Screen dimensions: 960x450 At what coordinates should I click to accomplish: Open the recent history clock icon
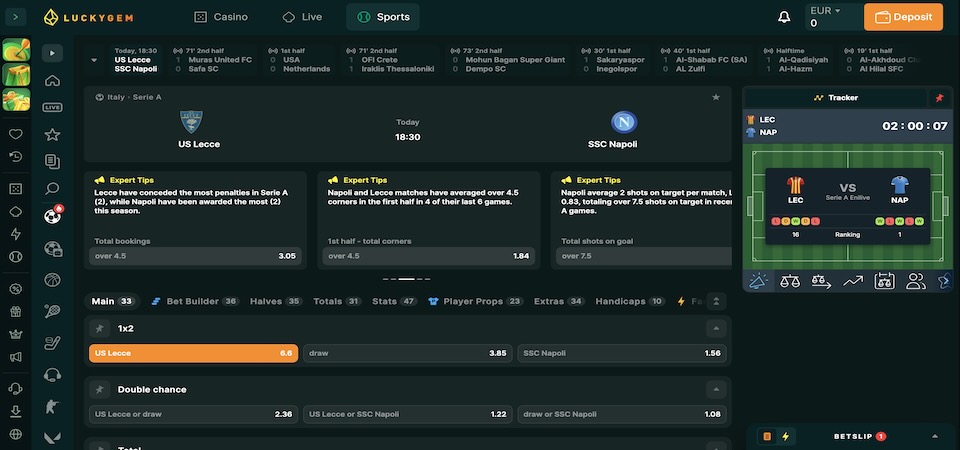(x=16, y=157)
